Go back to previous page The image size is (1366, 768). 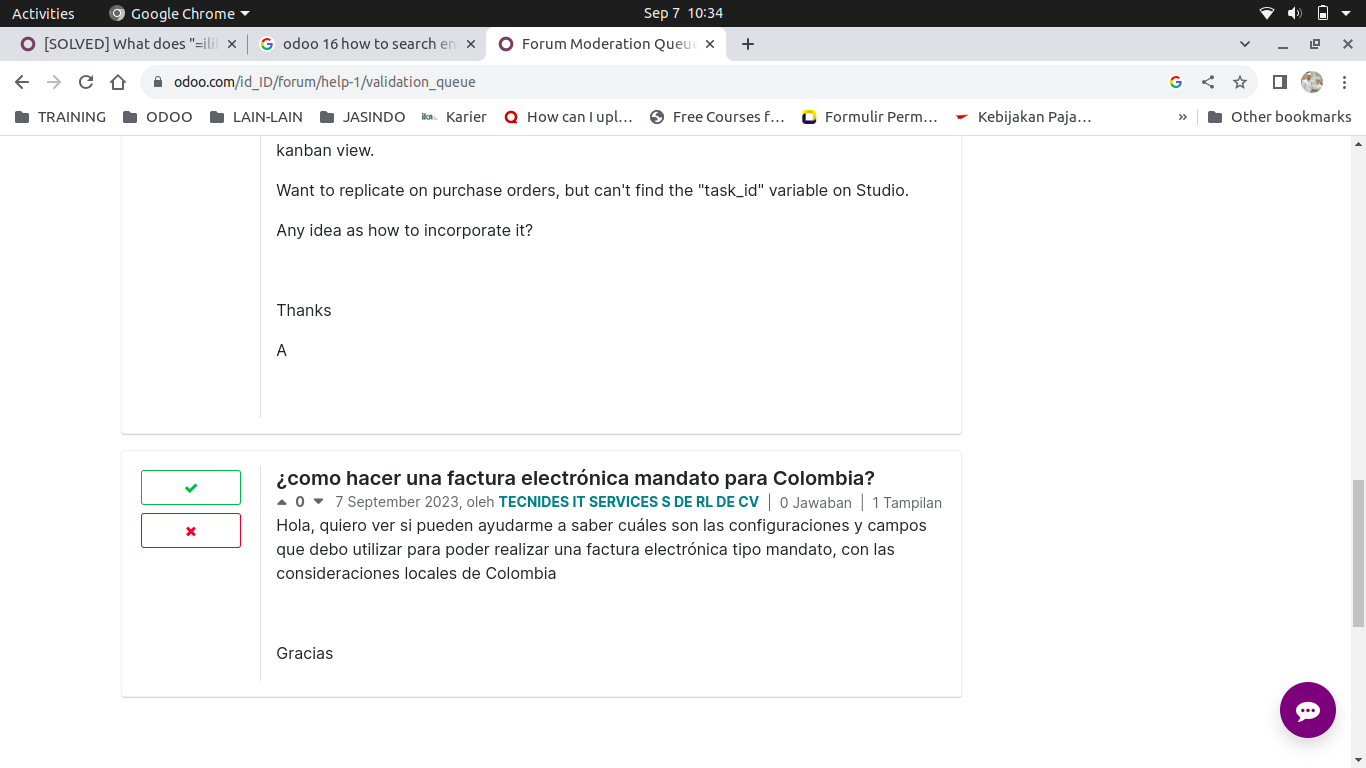click(x=22, y=82)
